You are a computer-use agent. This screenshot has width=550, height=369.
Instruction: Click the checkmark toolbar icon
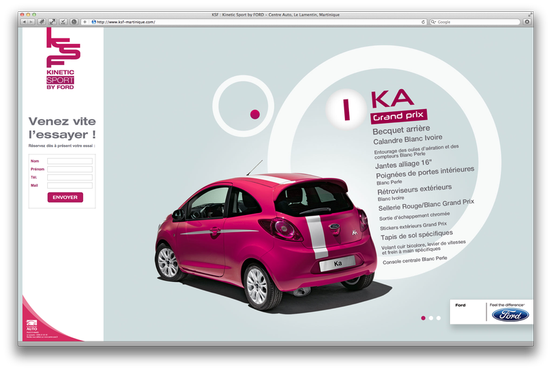(x=63, y=22)
